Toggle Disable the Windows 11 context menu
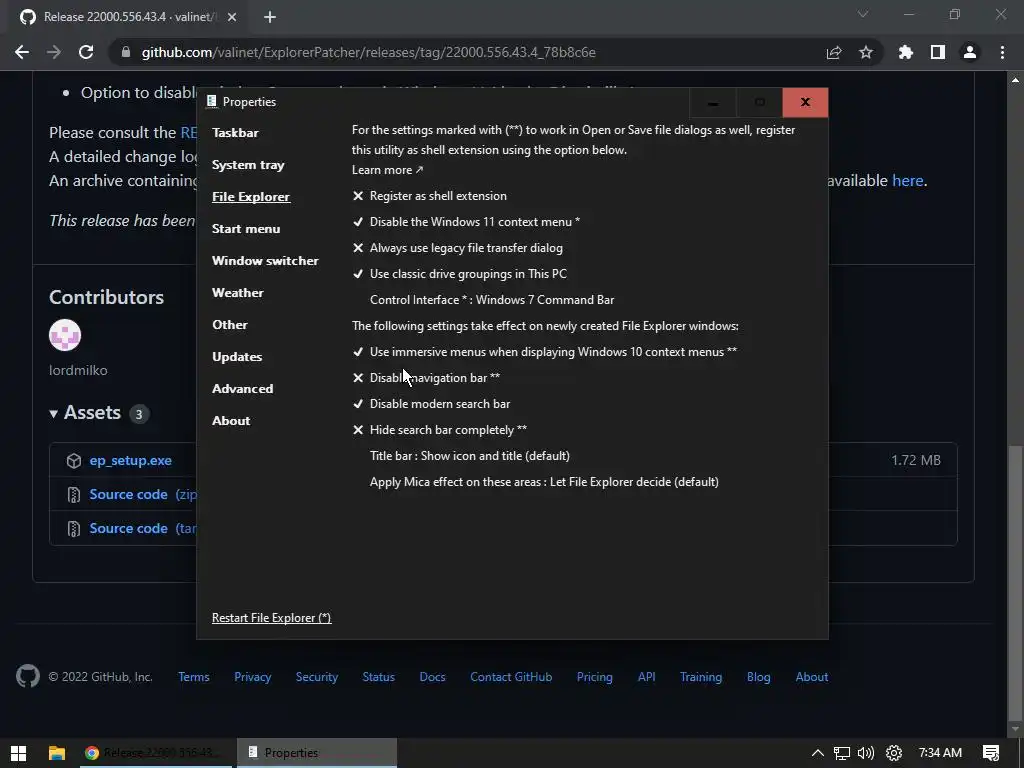This screenshot has height=768, width=1024. [466, 222]
